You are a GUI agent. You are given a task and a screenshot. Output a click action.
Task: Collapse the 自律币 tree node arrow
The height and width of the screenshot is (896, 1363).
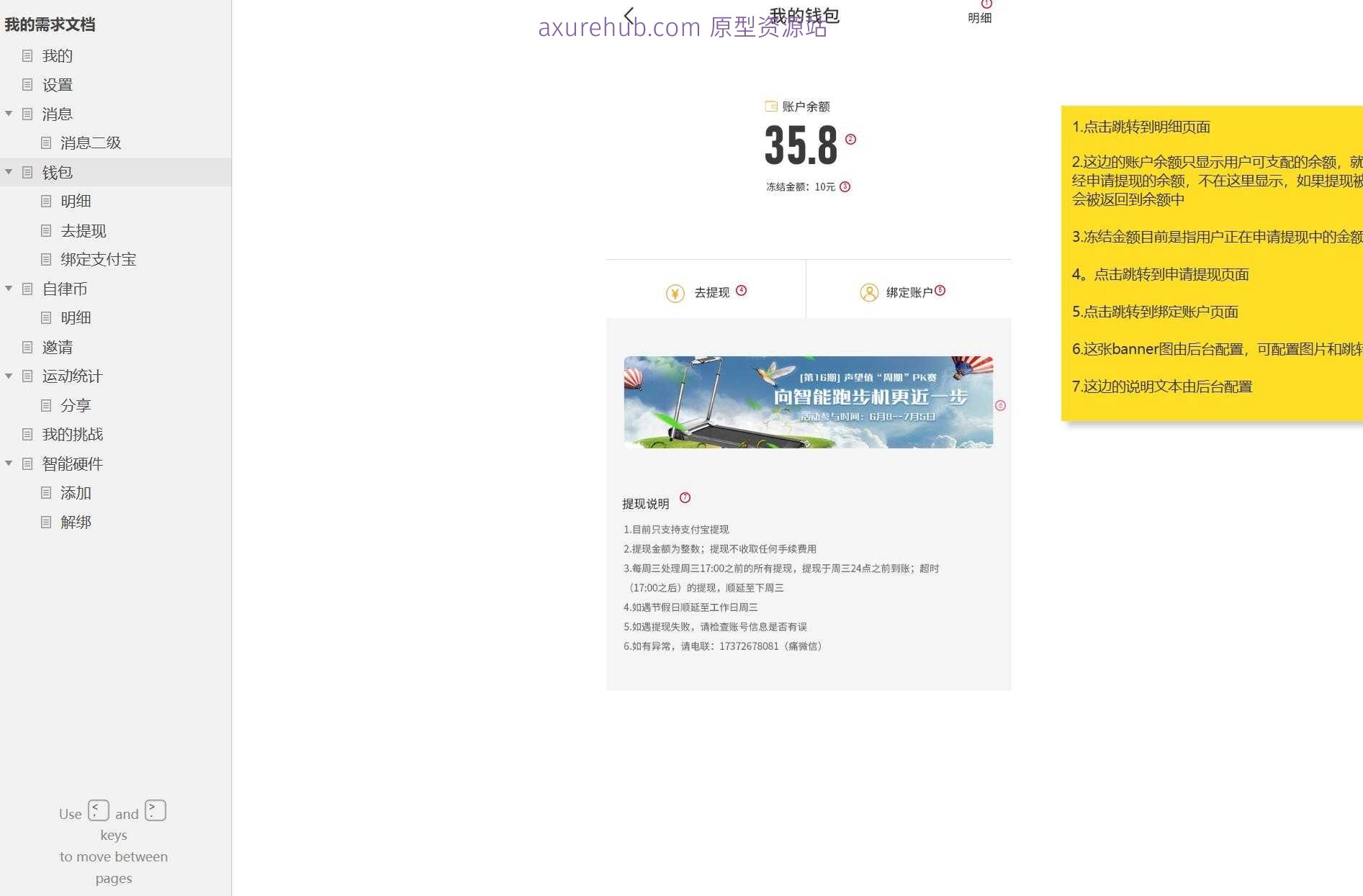click(9, 289)
